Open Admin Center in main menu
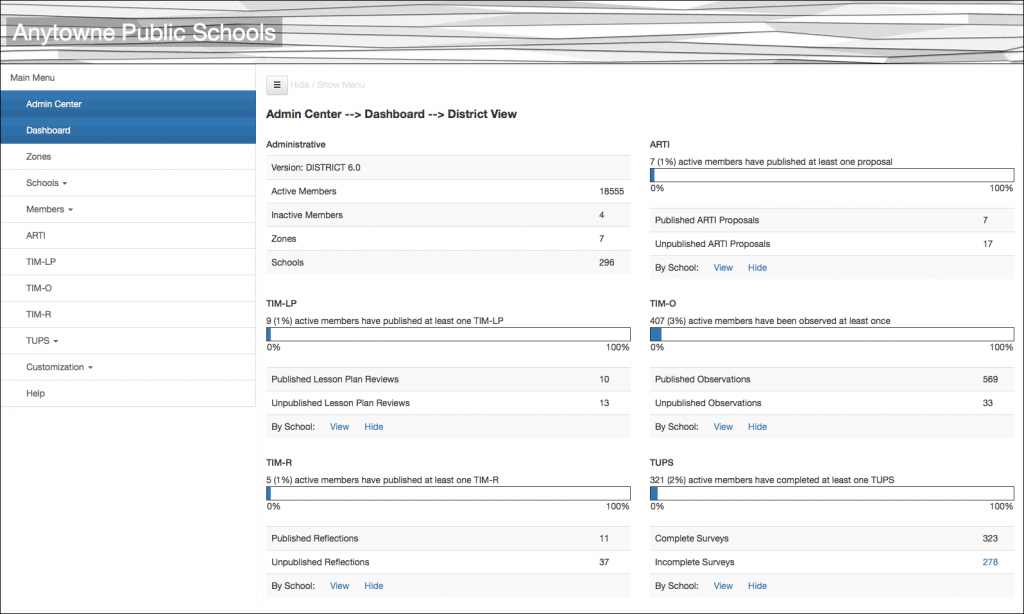This screenshot has height=614, width=1024. point(54,104)
